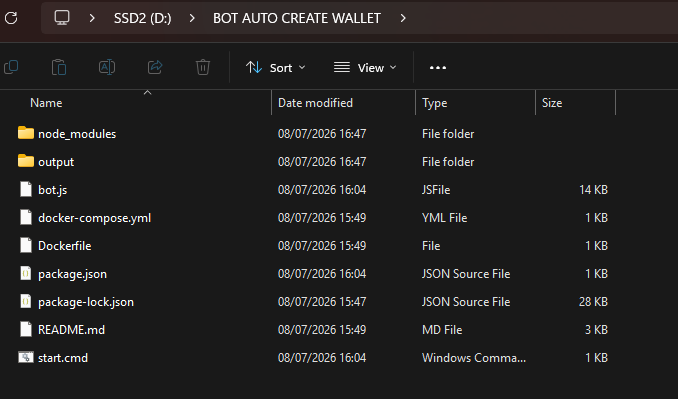Open the See more ellipsis menu
678x399 pixels.
pyautogui.click(x=438, y=67)
